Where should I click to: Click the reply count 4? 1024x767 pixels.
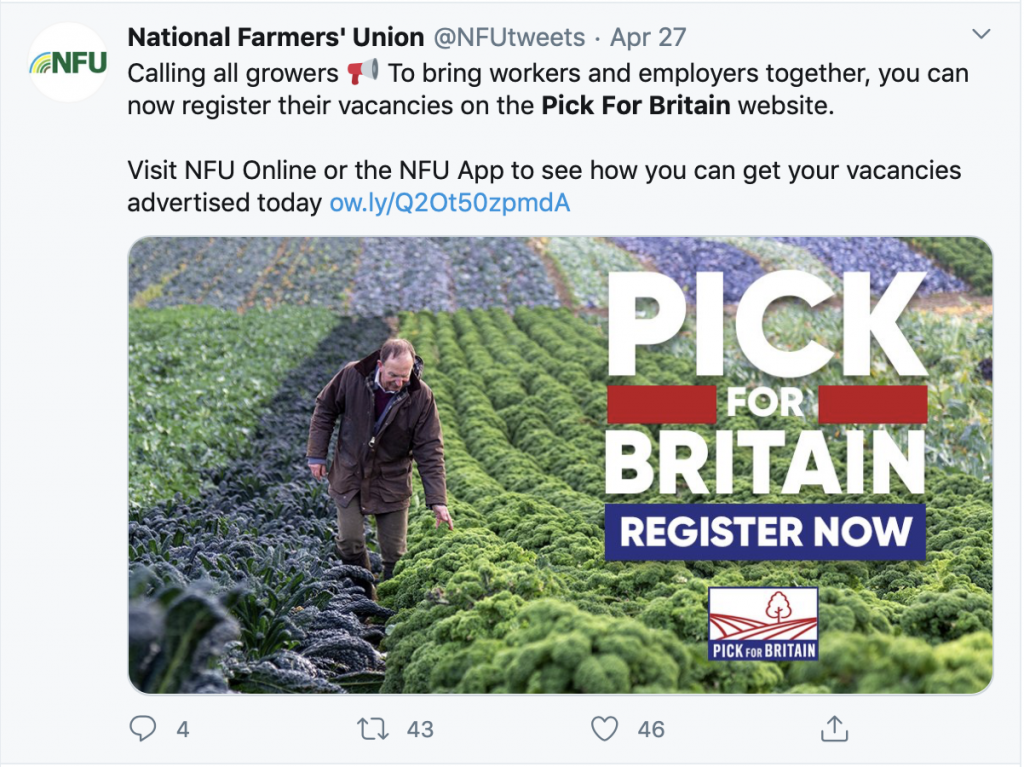182,730
